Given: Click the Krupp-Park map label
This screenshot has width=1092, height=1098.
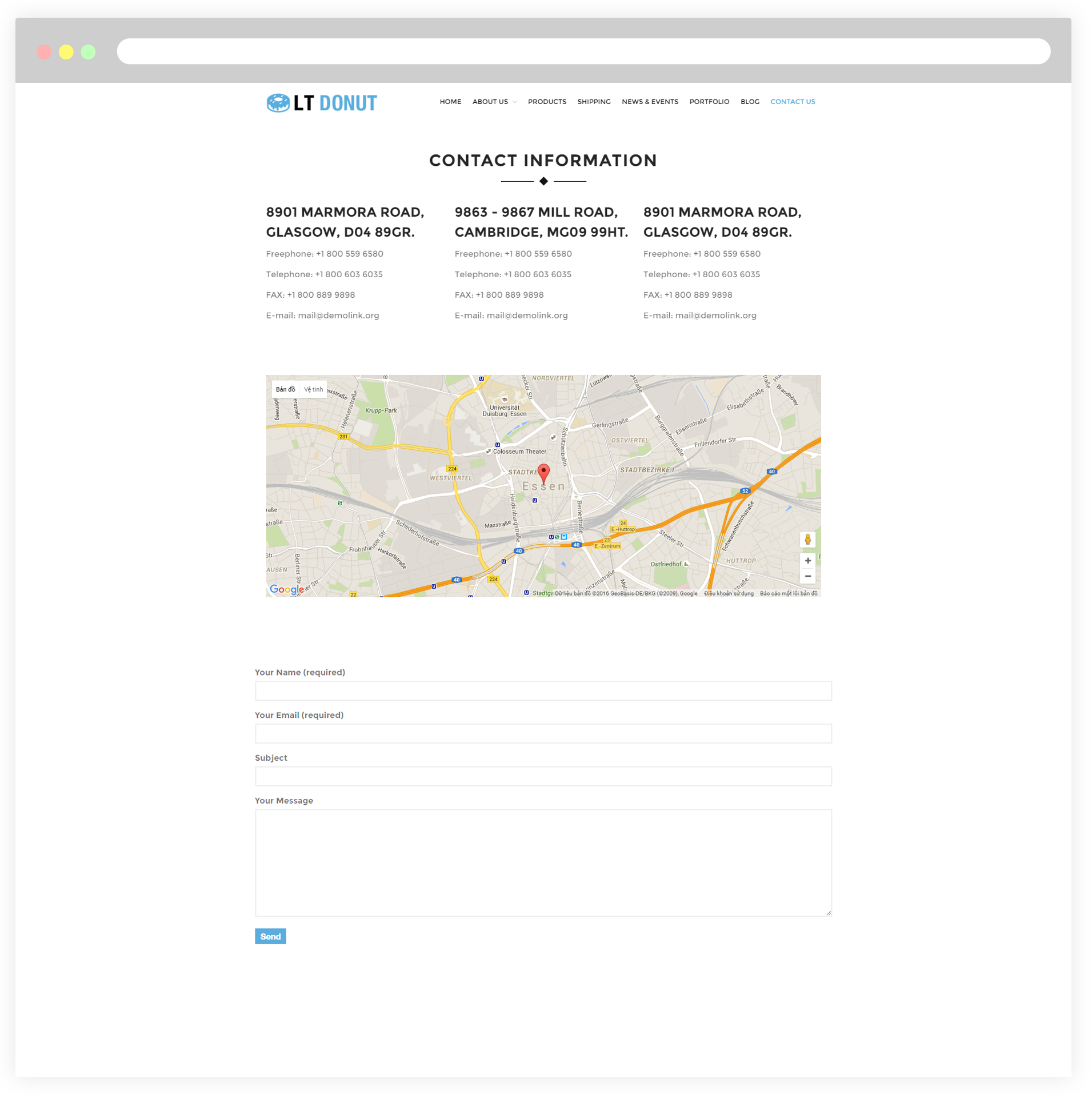Looking at the screenshot, I should (x=381, y=410).
